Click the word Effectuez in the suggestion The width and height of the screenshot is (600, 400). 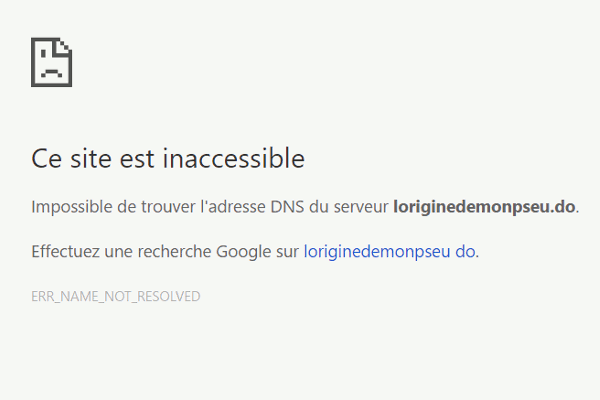[65, 252]
